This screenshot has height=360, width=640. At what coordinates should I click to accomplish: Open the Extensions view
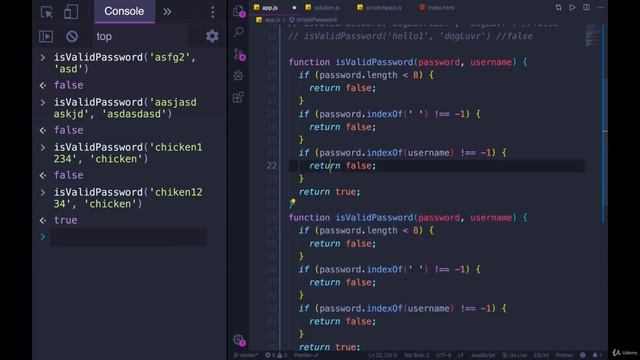[x=238, y=97]
